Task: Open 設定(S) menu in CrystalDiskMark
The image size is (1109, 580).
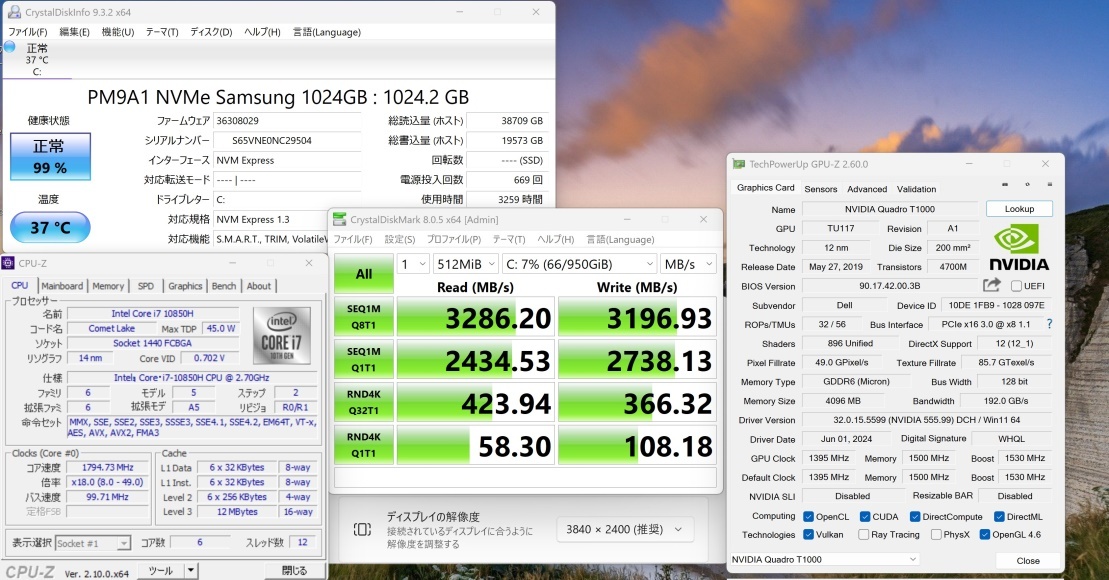Action: coord(400,239)
